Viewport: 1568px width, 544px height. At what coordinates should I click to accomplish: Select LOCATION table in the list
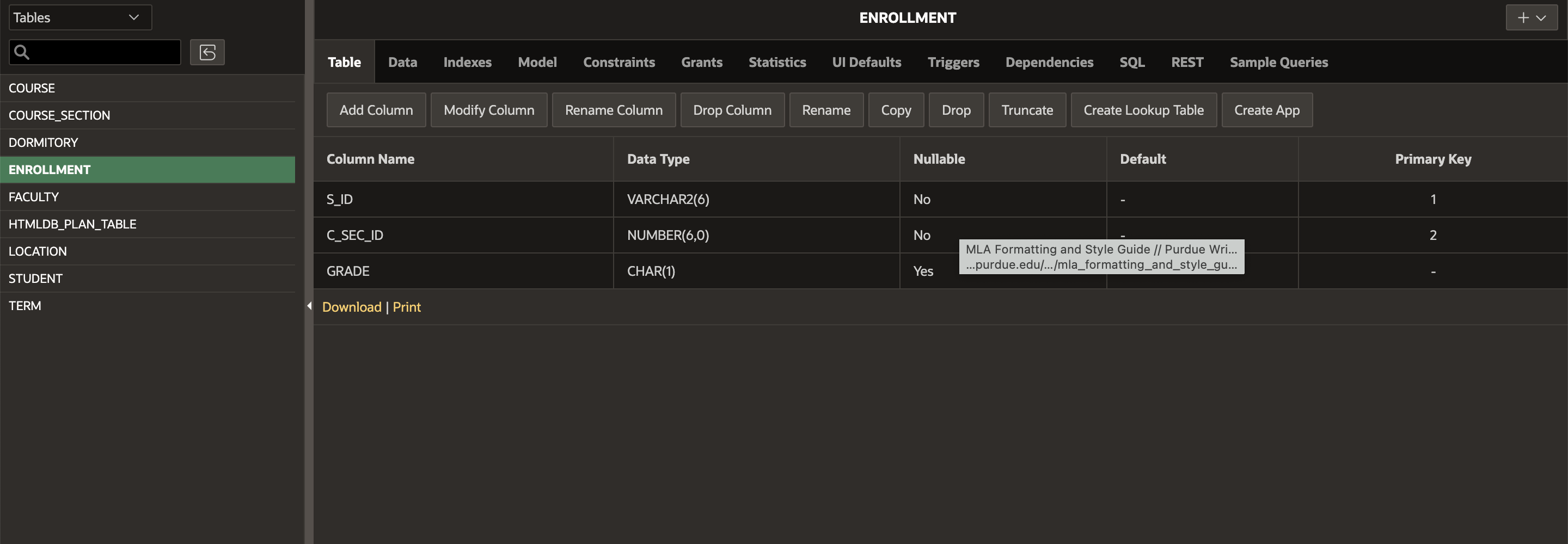coord(148,251)
